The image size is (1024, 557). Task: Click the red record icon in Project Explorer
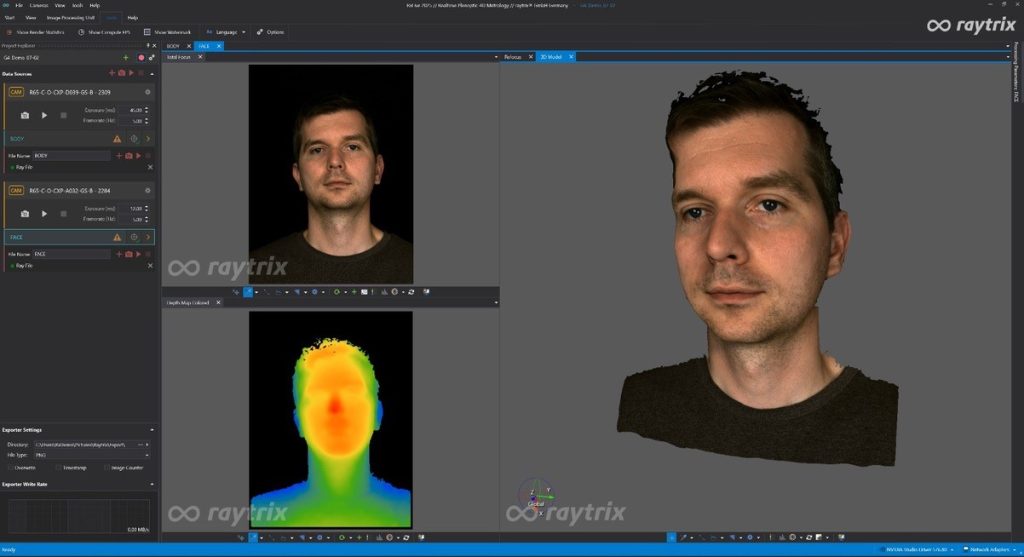(141, 58)
